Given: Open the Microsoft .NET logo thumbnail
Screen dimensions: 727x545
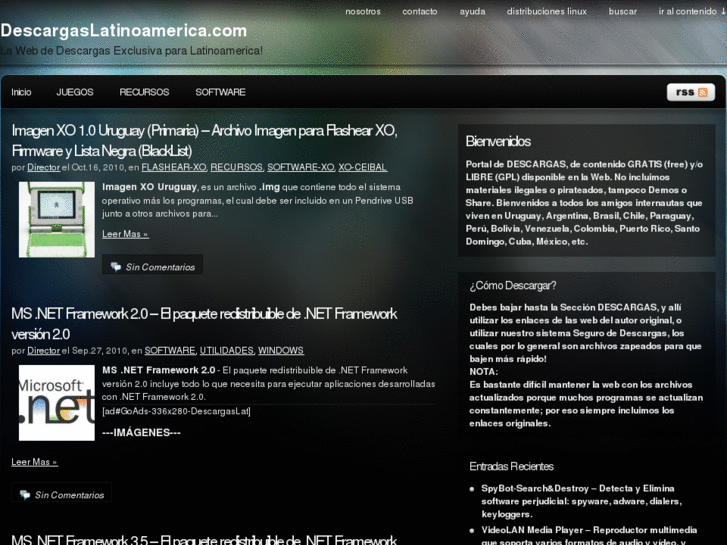Looking at the screenshot, I should pyautogui.click(x=57, y=403).
